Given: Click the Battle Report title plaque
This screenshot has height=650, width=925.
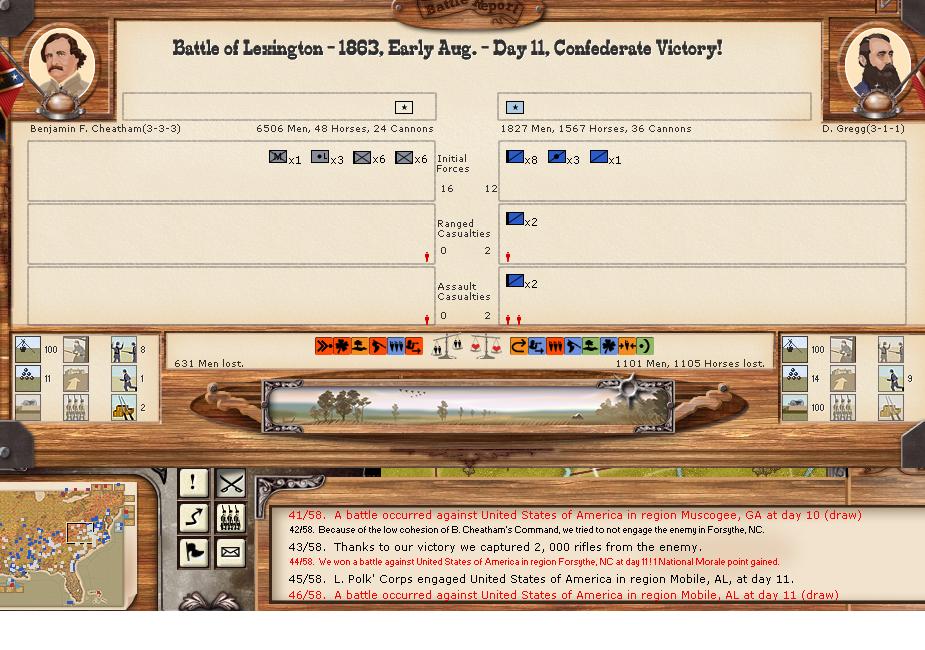Looking at the screenshot, I should 469,11.
